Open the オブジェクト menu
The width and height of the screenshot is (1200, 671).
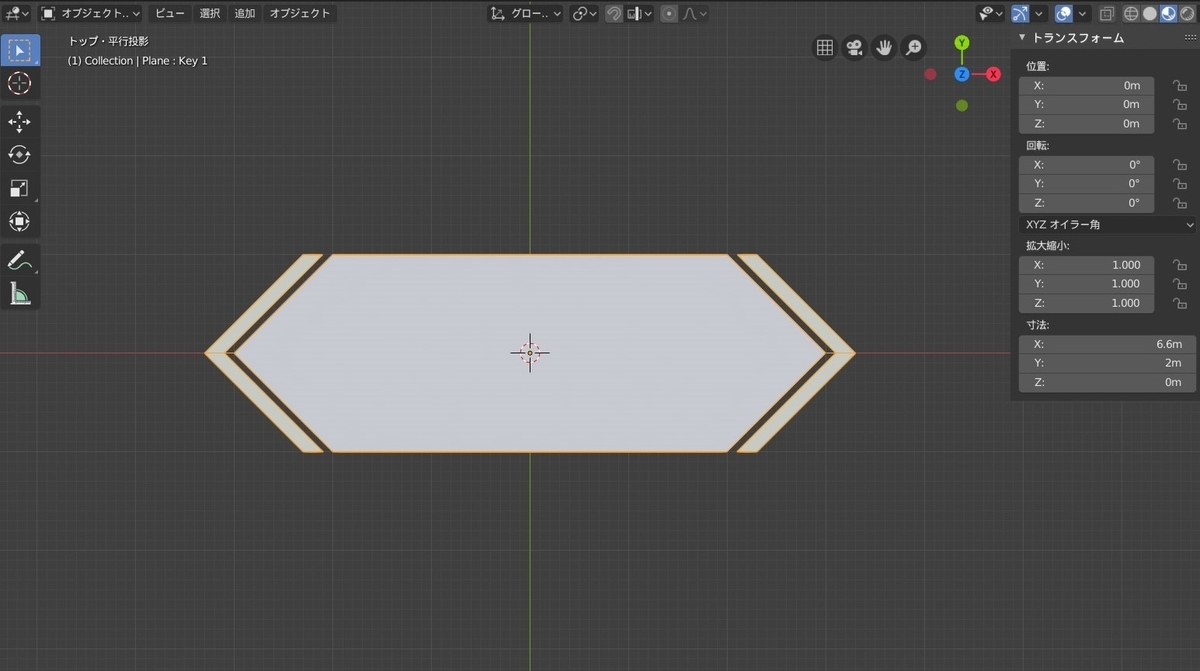tap(299, 14)
